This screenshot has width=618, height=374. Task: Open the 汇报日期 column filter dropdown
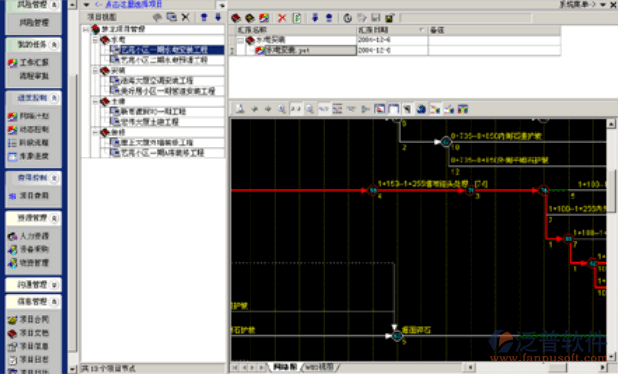(421, 30)
